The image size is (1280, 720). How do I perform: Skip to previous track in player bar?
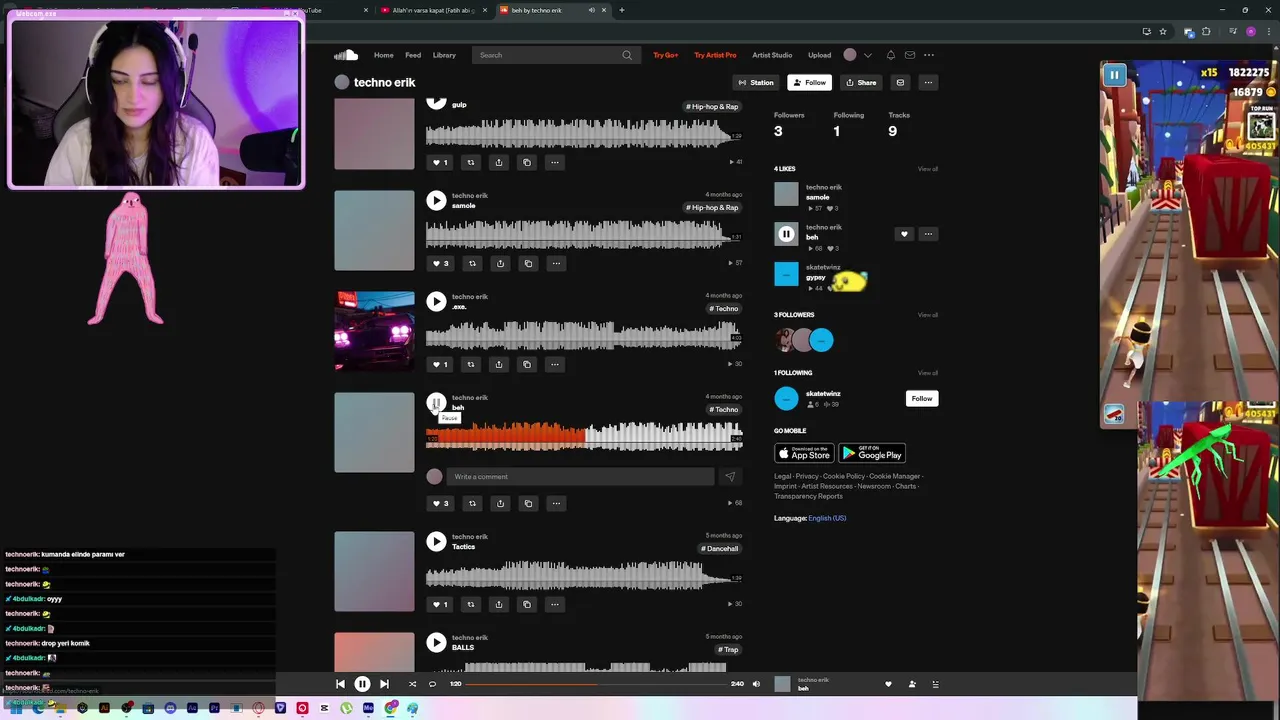(x=340, y=684)
